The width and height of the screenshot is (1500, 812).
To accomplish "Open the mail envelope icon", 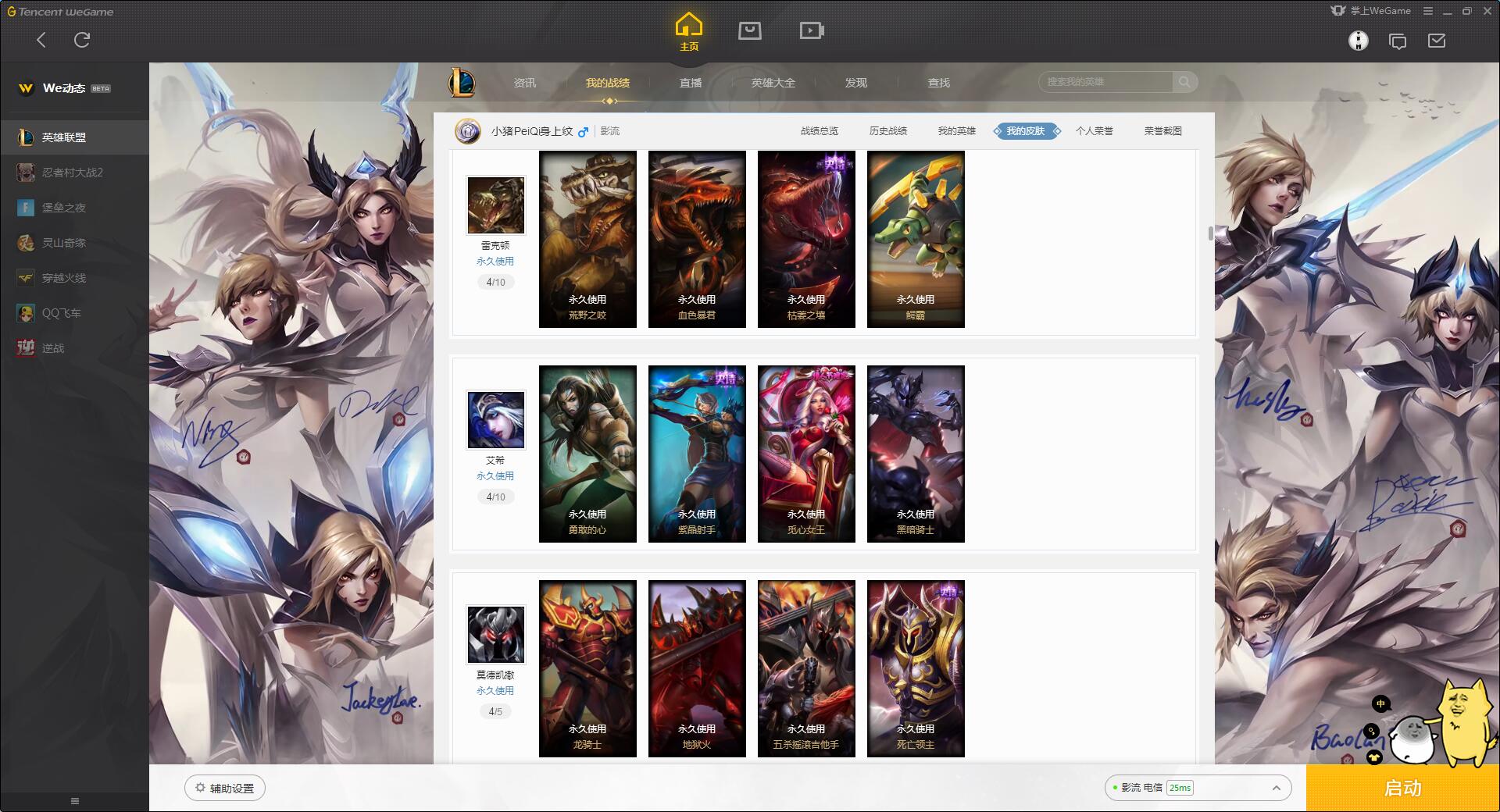I will (x=1437, y=41).
